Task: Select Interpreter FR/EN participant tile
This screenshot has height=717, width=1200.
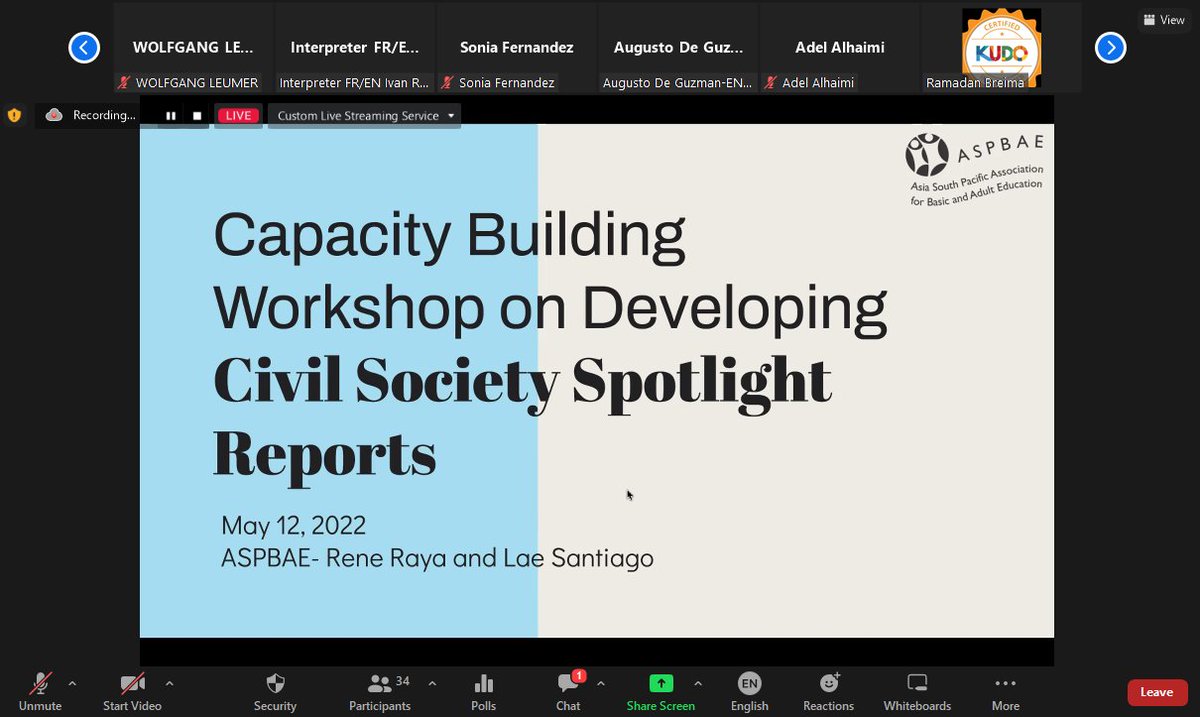Action: click(x=356, y=48)
